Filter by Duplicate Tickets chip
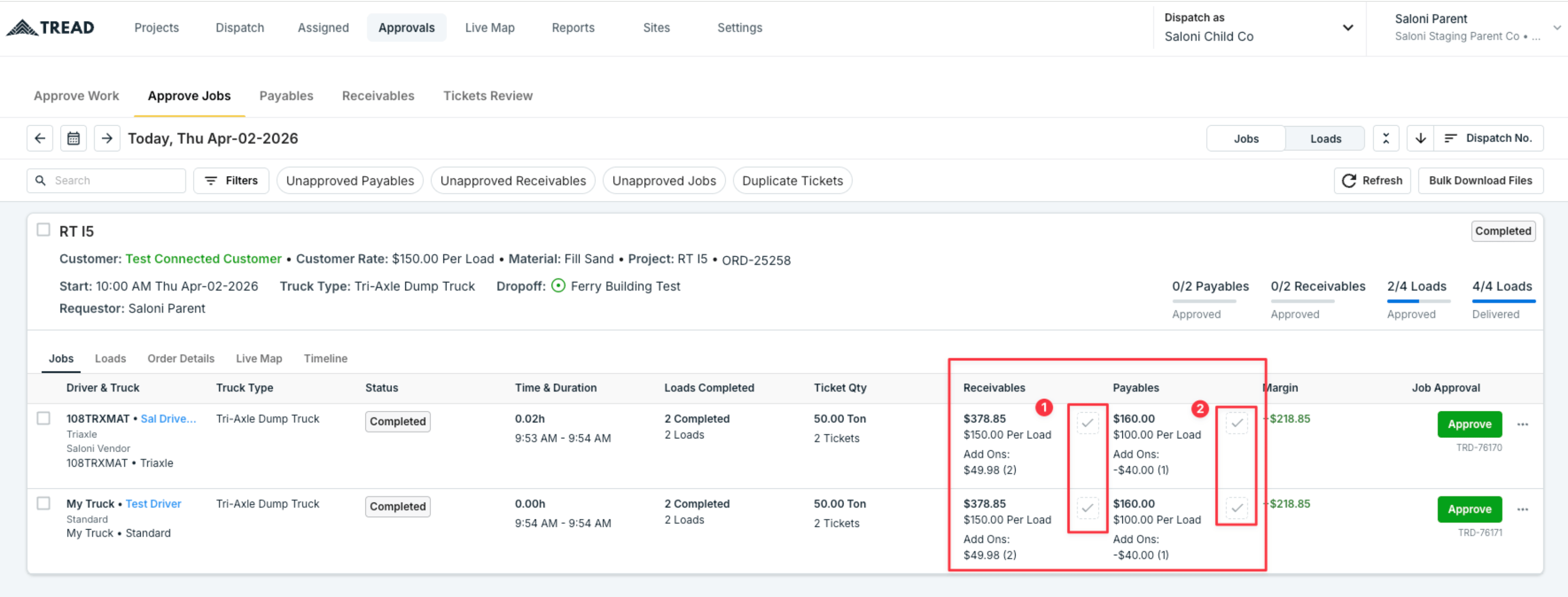Image resolution: width=1568 pixels, height=597 pixels. click(793, 181)
